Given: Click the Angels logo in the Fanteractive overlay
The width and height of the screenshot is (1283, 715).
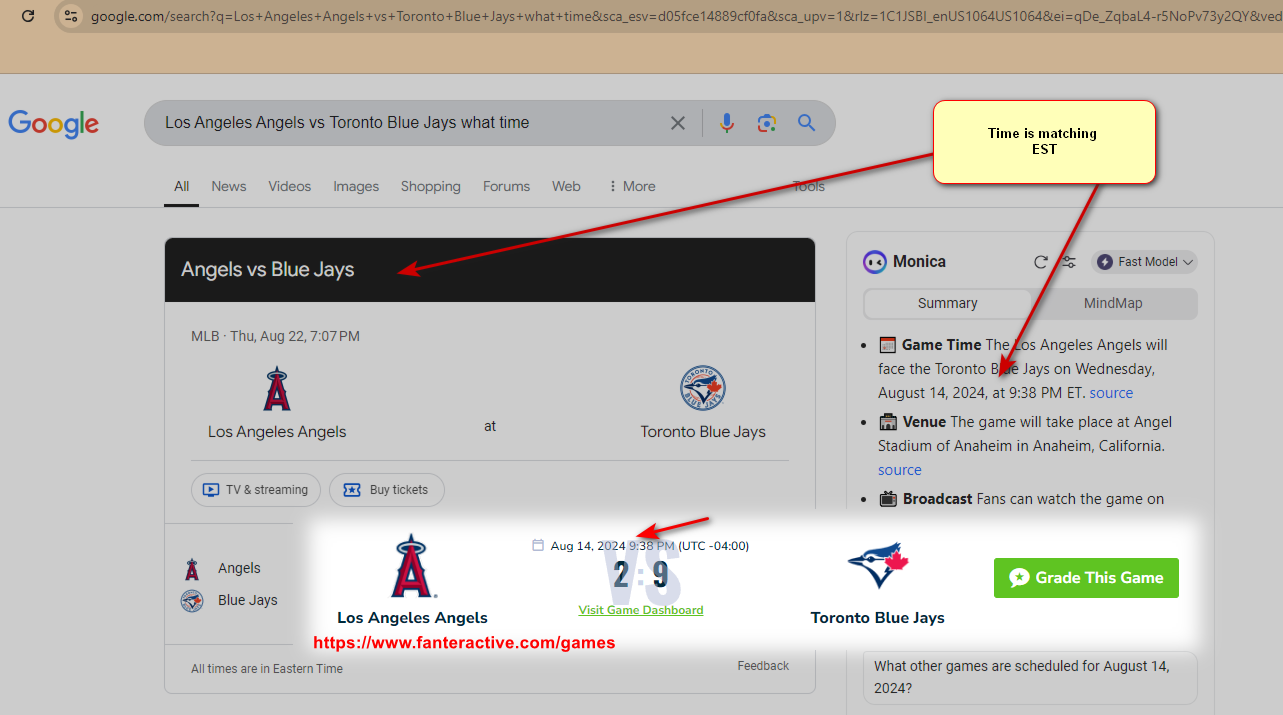Looking at the screenshot, I should click(413, 566).
